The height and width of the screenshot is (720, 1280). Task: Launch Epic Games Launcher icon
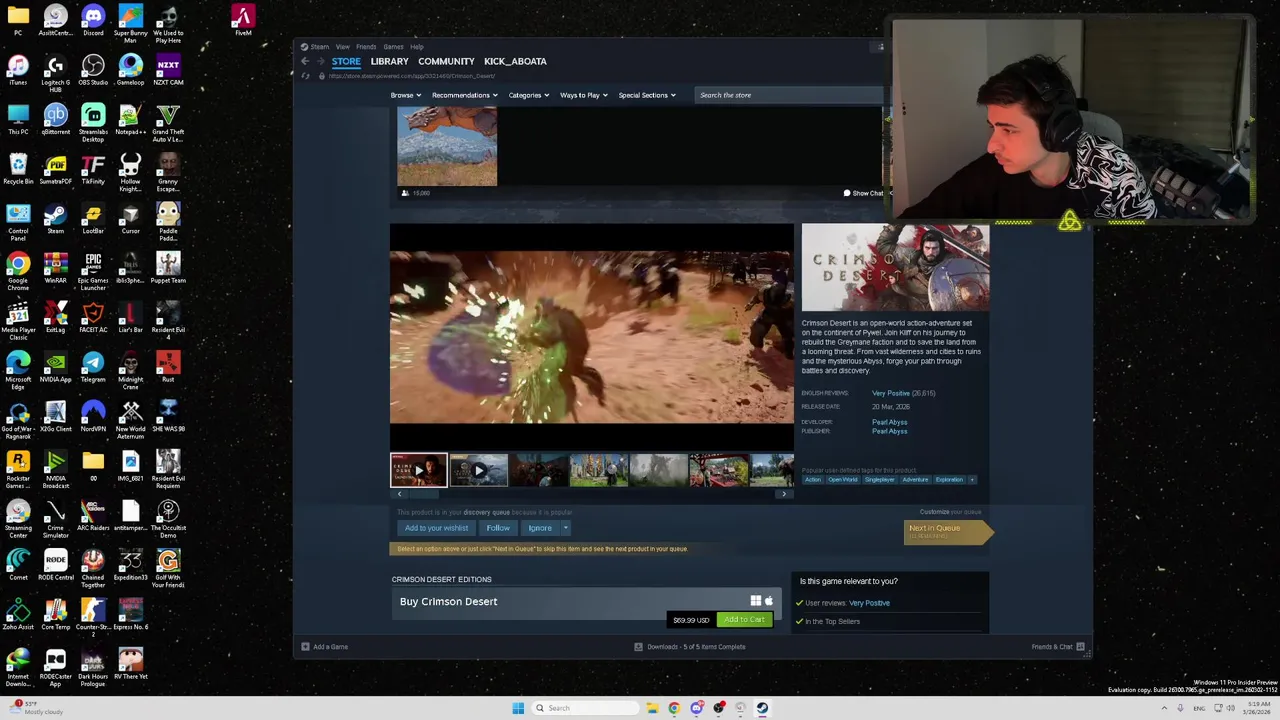pos(93,269)
